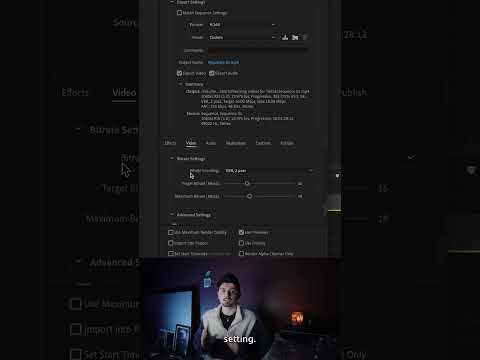Switch to the Publish tab in center dialog
Screen dimensions: 480x360
(287, 143)
